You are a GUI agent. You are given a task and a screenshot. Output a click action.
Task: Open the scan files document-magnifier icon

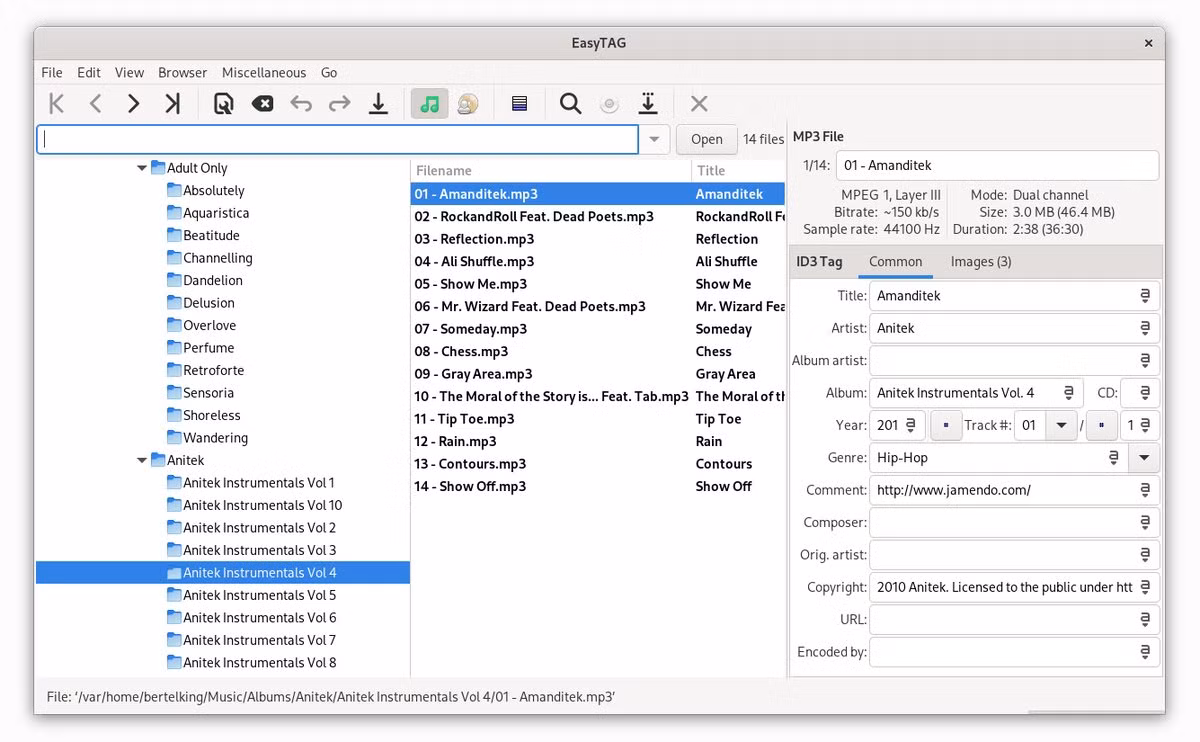tap(224, 103)
